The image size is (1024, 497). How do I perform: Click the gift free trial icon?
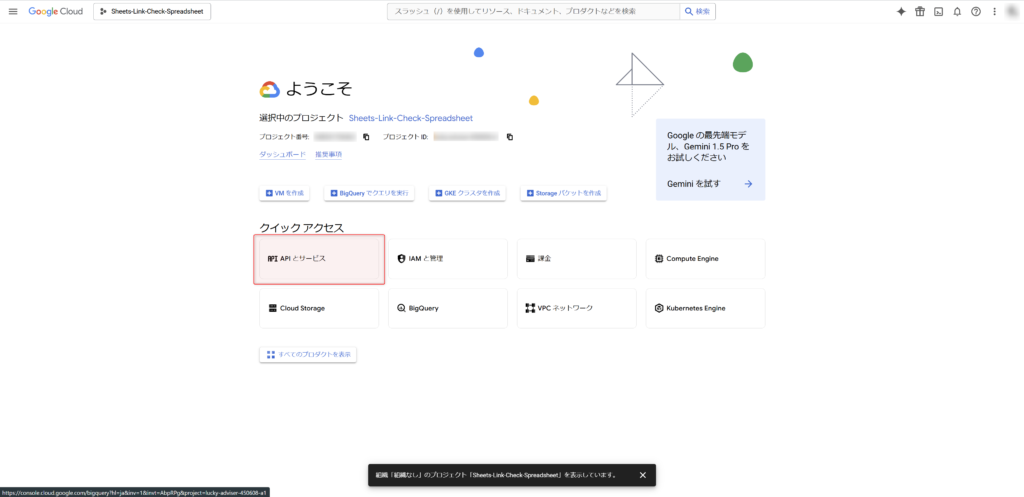[x=920, y=11]
